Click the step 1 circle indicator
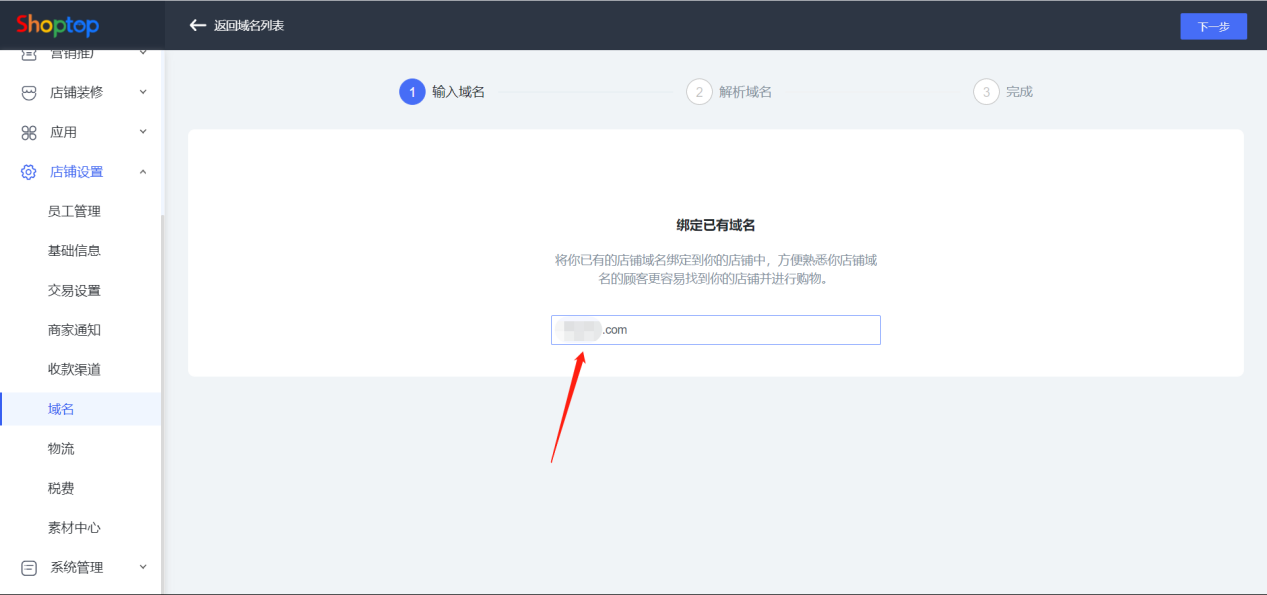The image size is (1267, 595). [x=411, y=92]
